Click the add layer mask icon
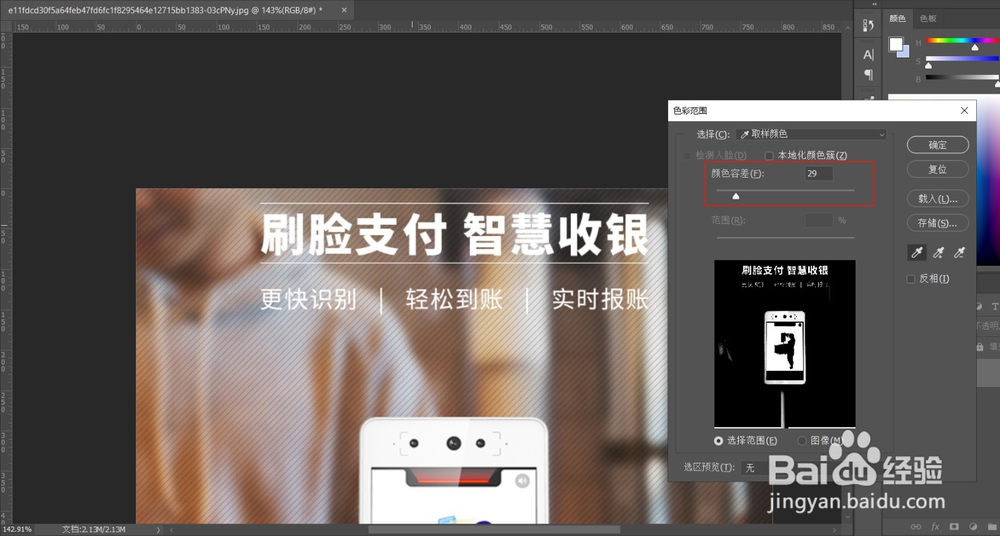1000x536 pixels. pos(954,527)
